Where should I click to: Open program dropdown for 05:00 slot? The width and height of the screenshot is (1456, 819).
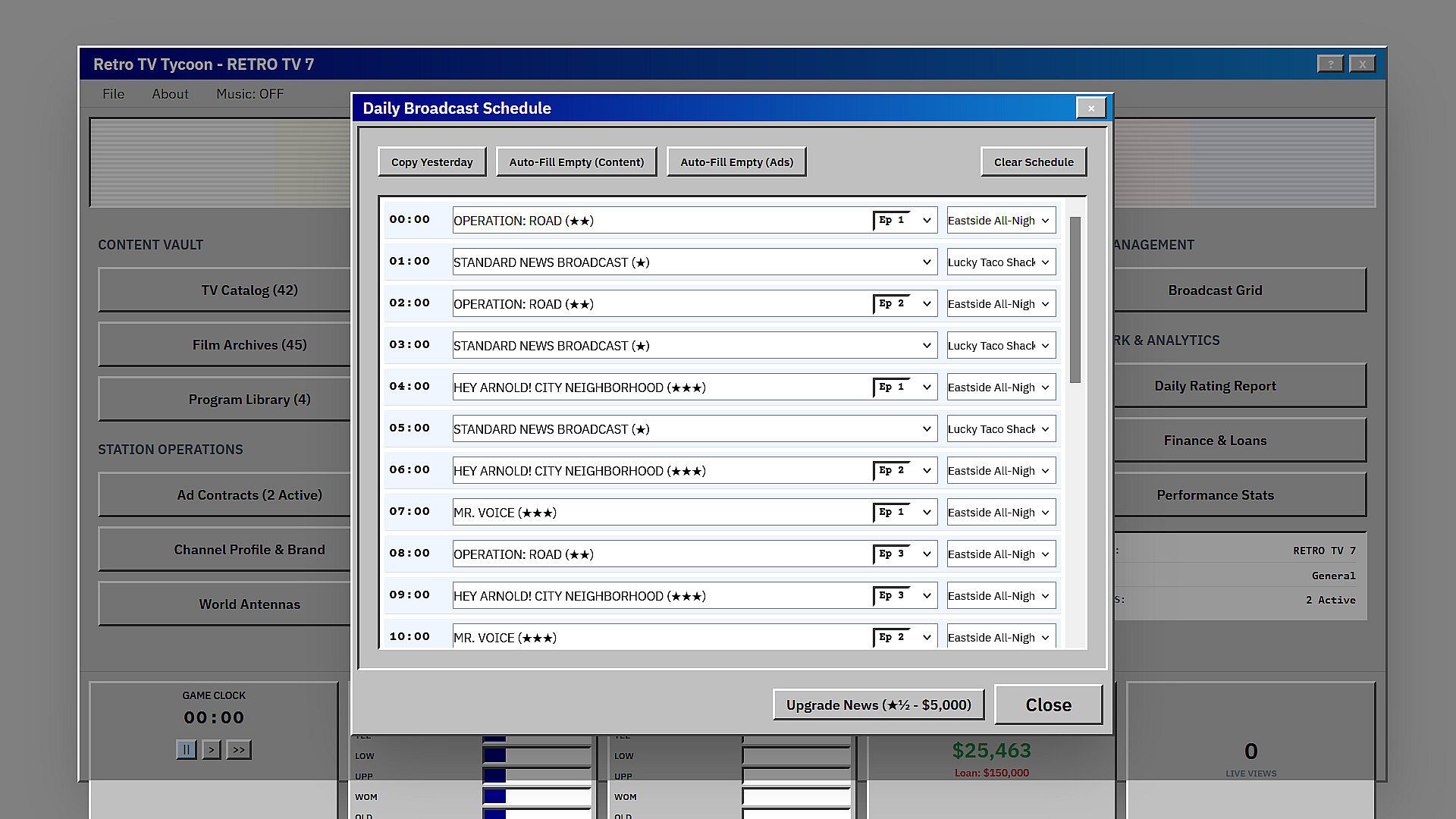point(695,429)
